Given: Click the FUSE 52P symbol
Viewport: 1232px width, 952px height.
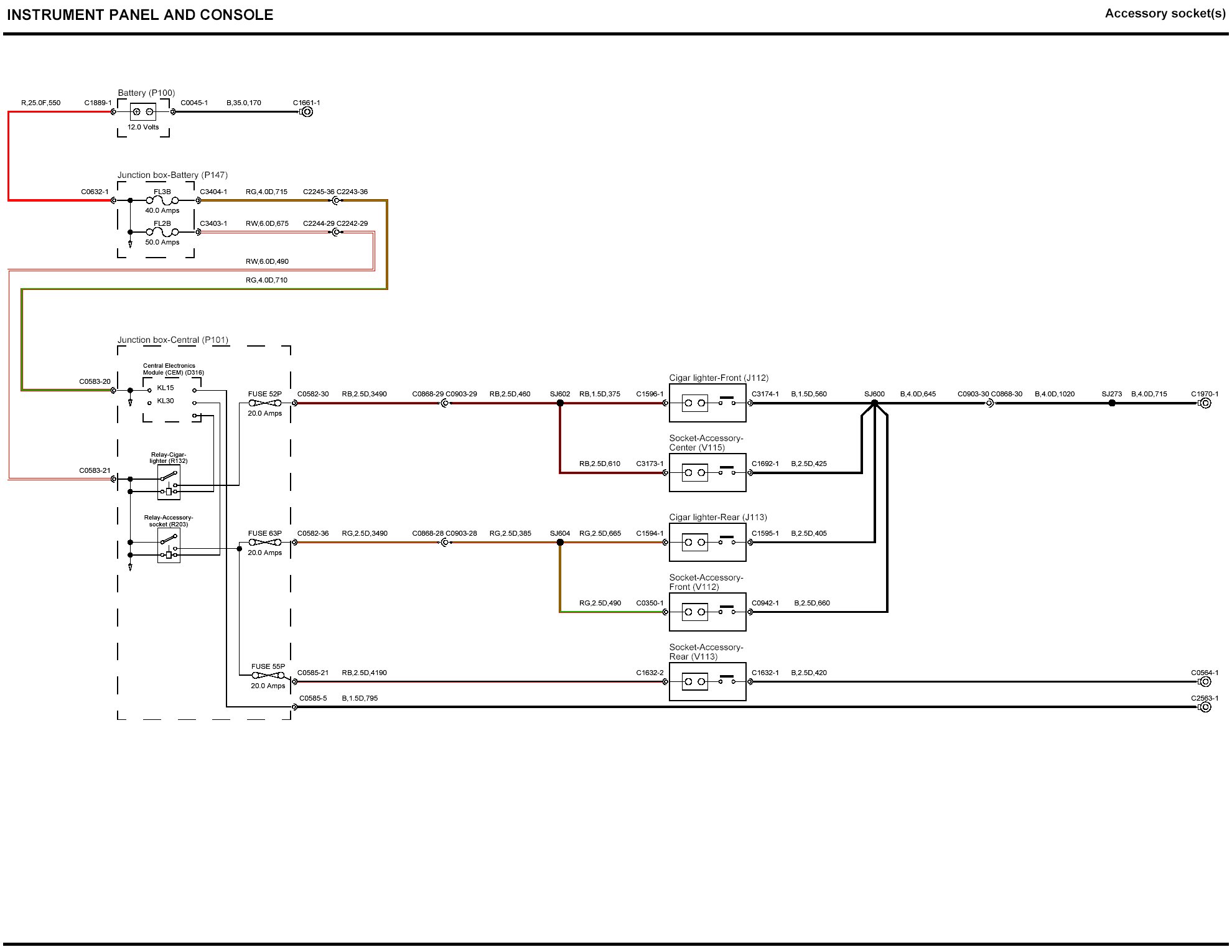Looking at the screenshot, I should (265, 403).
